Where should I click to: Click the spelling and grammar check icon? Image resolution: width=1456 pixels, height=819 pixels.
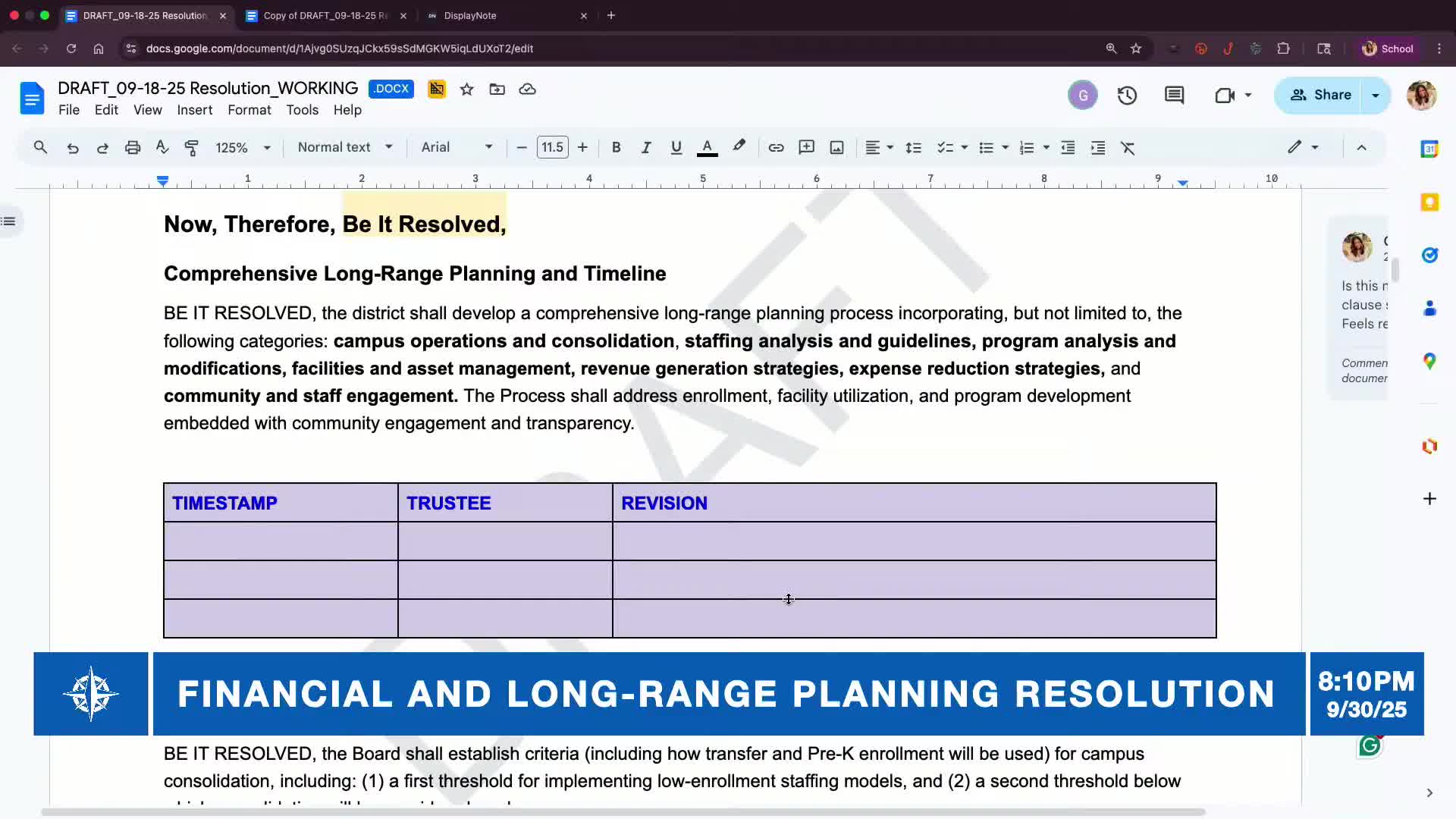click(162, 148)
